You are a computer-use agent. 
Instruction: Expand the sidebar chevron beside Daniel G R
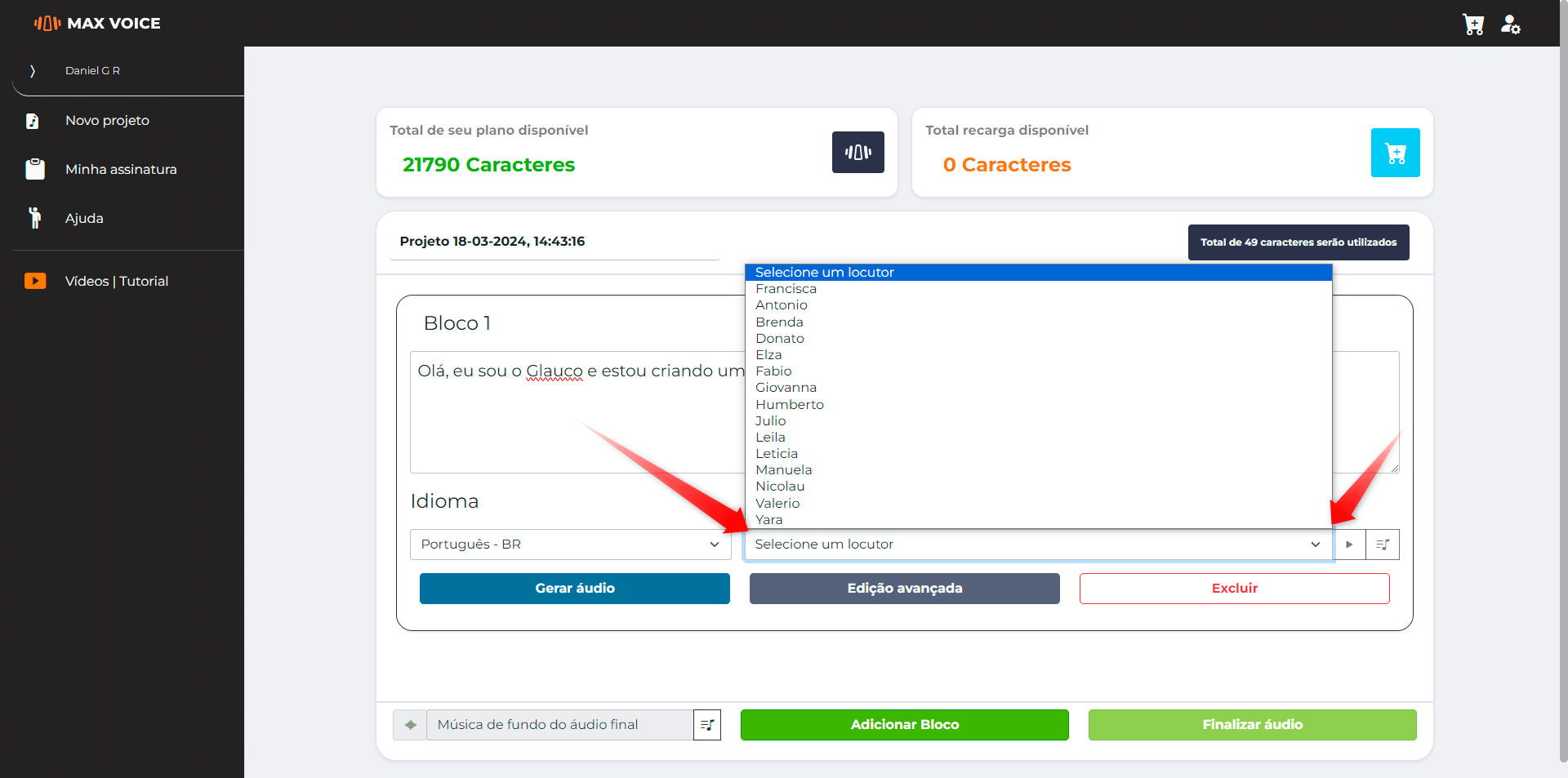click(x=33, y=71)
